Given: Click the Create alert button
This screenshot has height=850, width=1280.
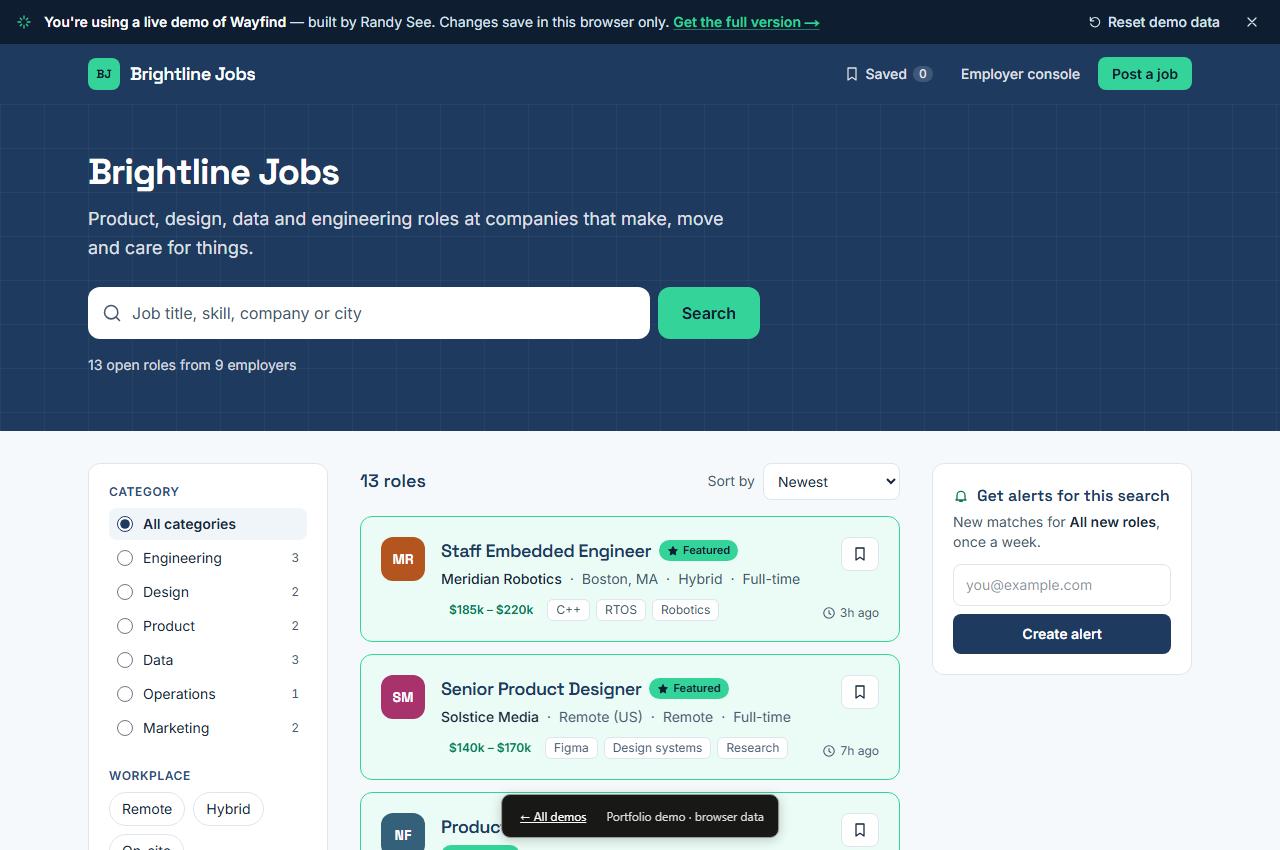Looking at the screenshot, I should (x=1062, y=634).
